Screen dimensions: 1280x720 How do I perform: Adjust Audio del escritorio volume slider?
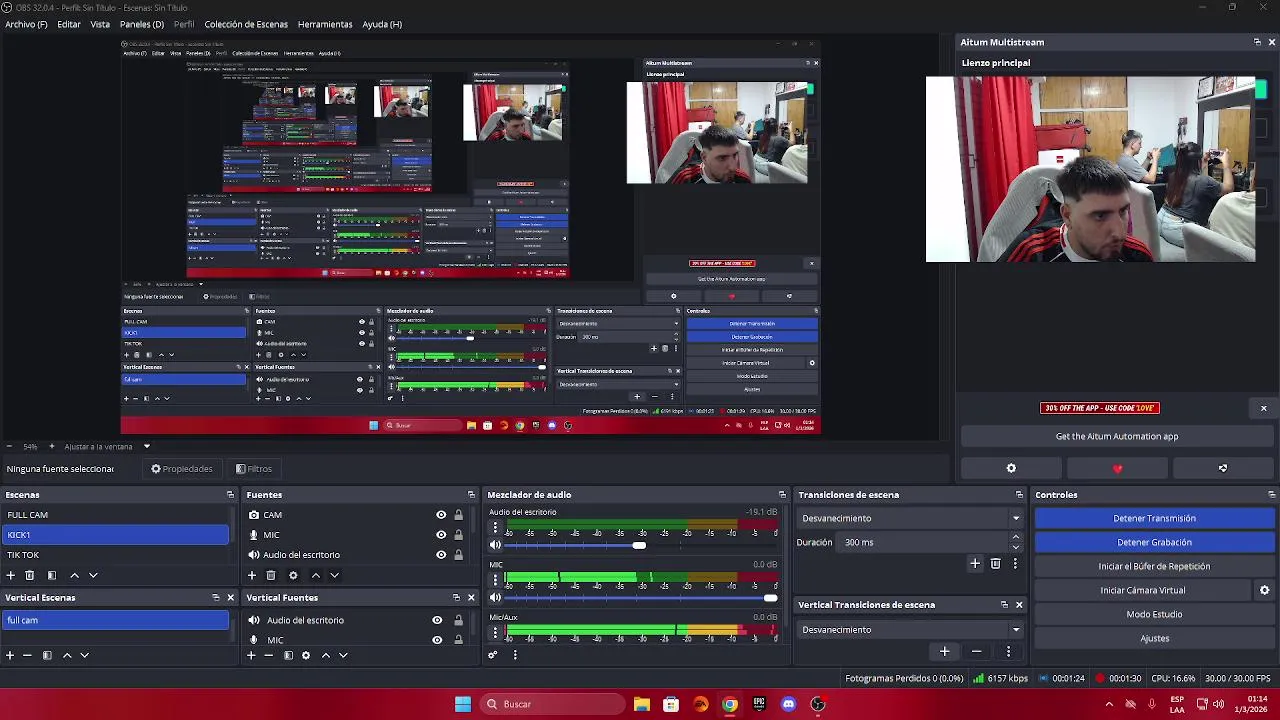coord(640,545)
